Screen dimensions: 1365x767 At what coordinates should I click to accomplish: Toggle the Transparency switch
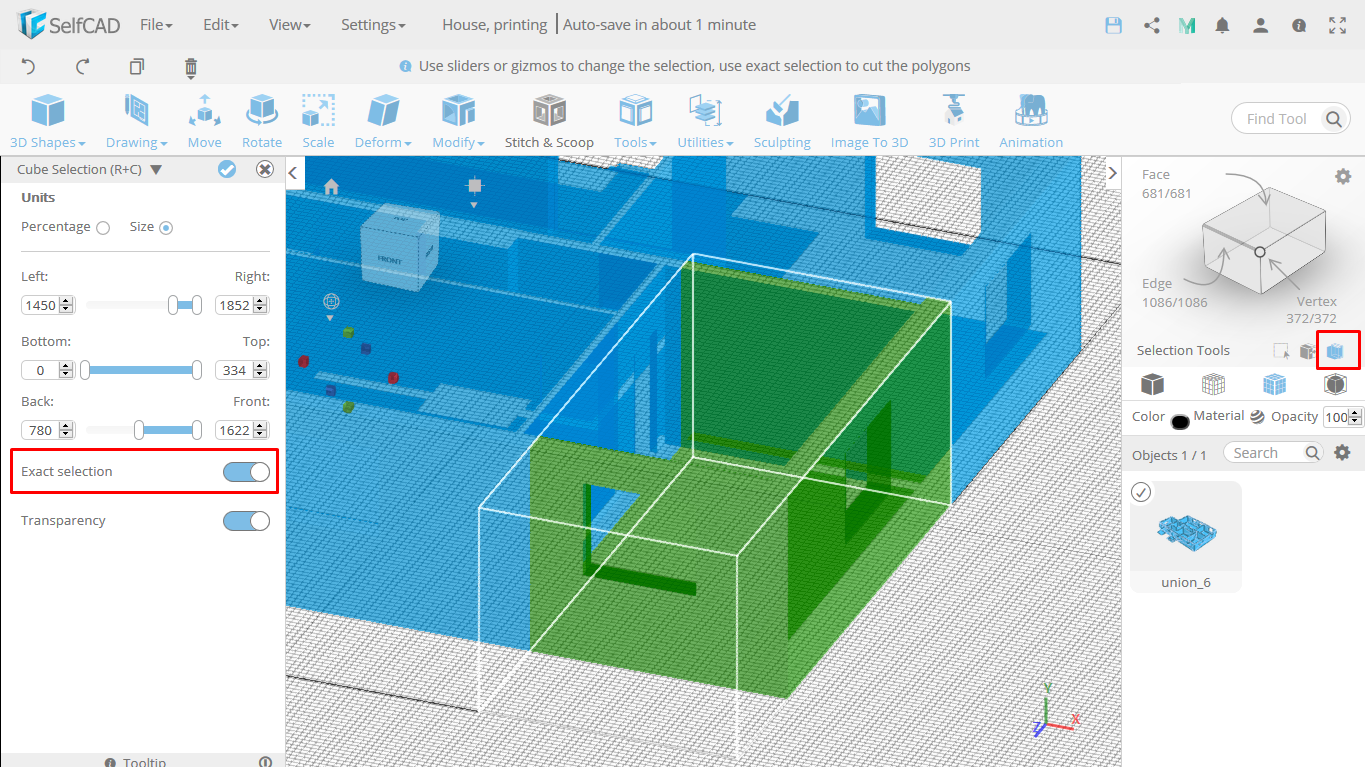[x=246, y=521]
